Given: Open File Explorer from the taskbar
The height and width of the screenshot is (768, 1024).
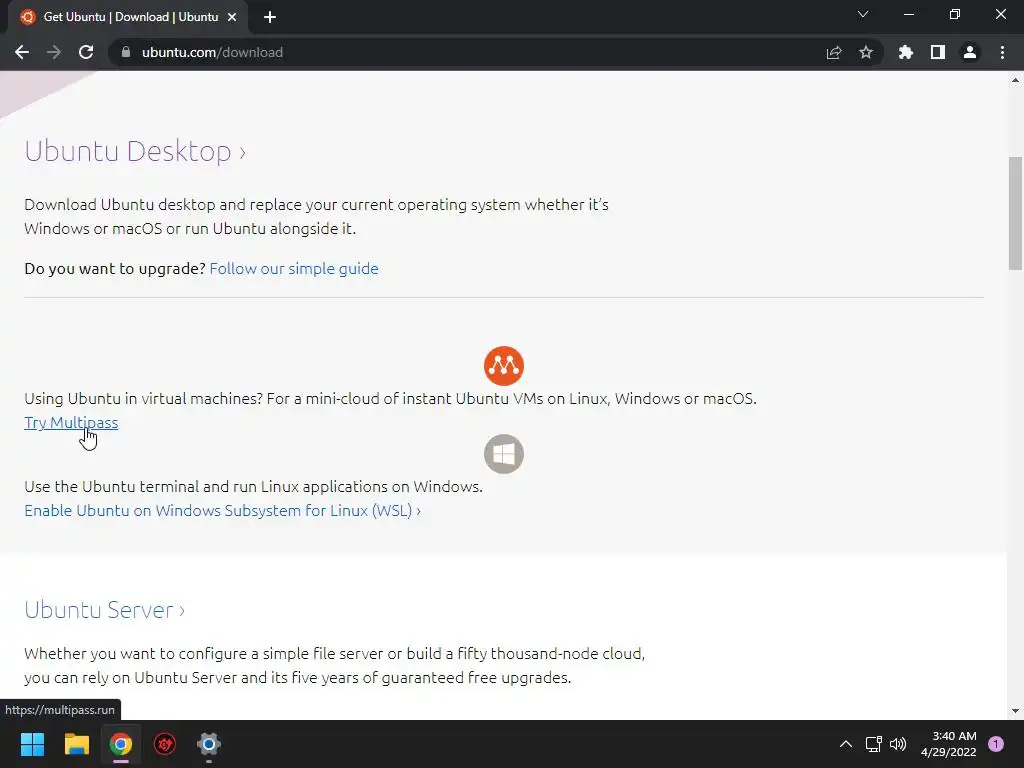Looking at the screenshot, I should (x=76, y=744).
